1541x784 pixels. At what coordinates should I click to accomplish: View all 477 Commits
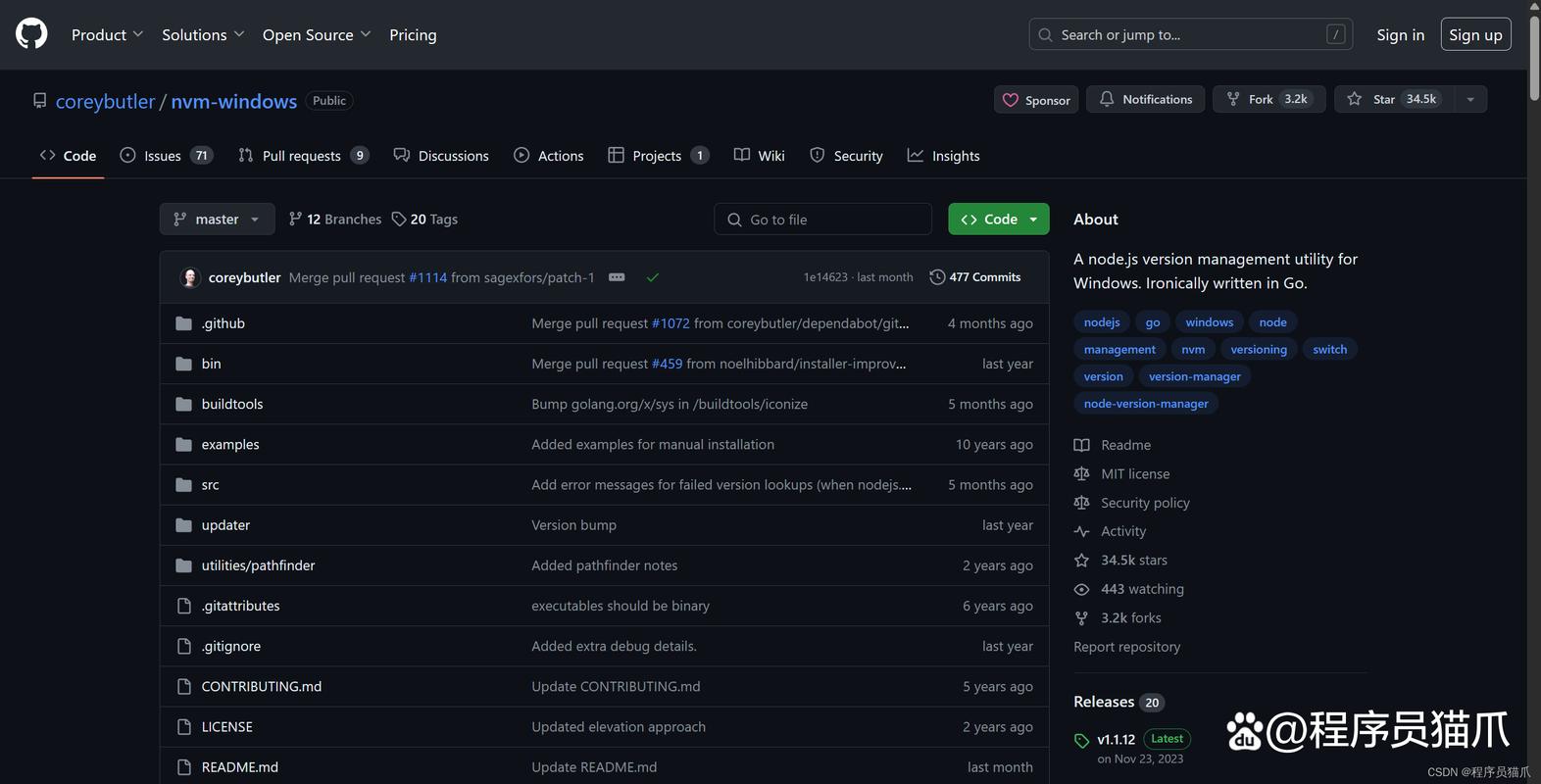pos(975,277)
